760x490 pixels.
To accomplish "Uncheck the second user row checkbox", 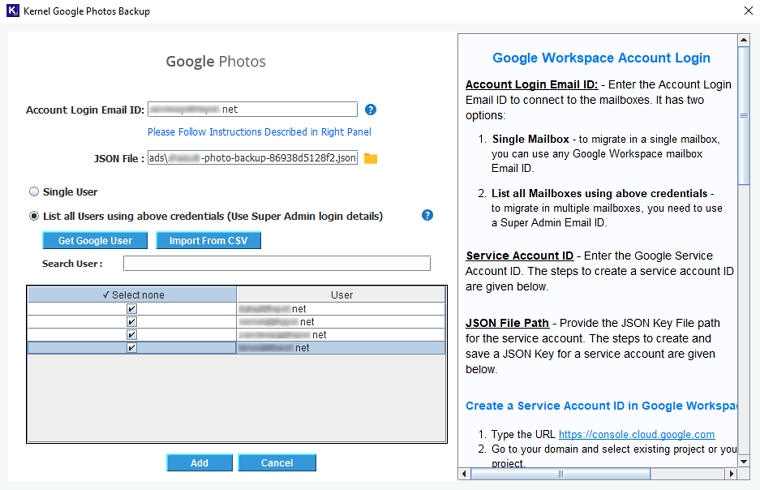I will (131, 322).
